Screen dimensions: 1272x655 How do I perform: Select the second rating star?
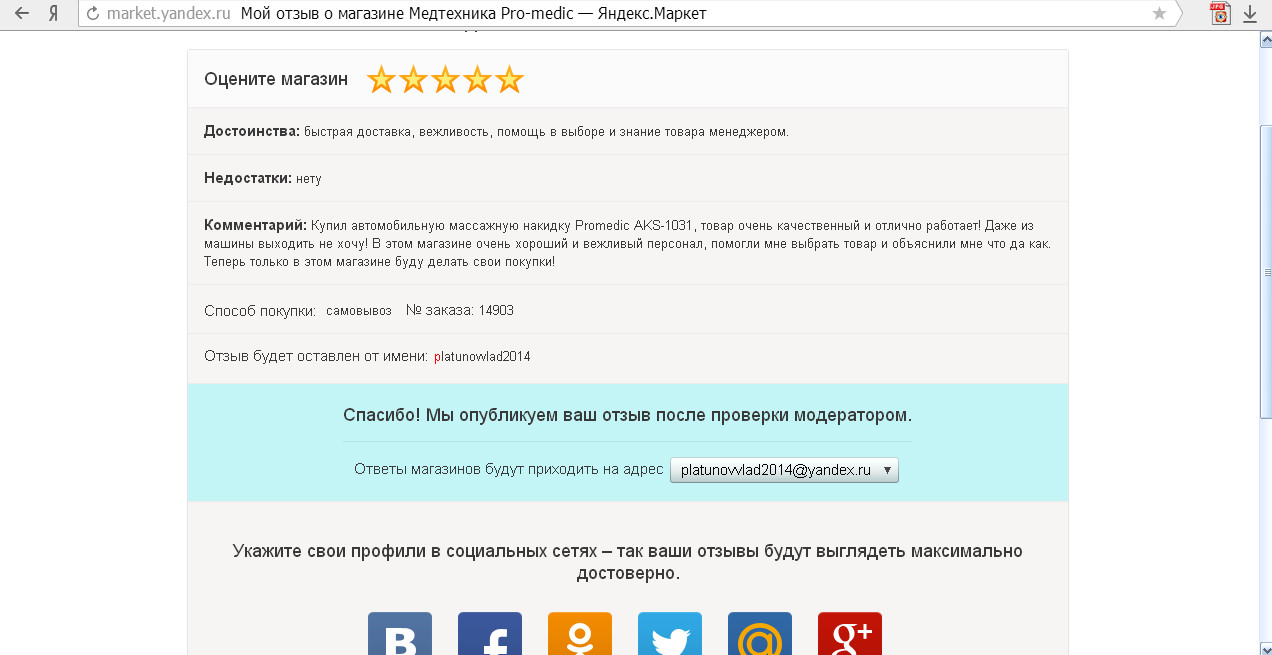tap(413, 79)
